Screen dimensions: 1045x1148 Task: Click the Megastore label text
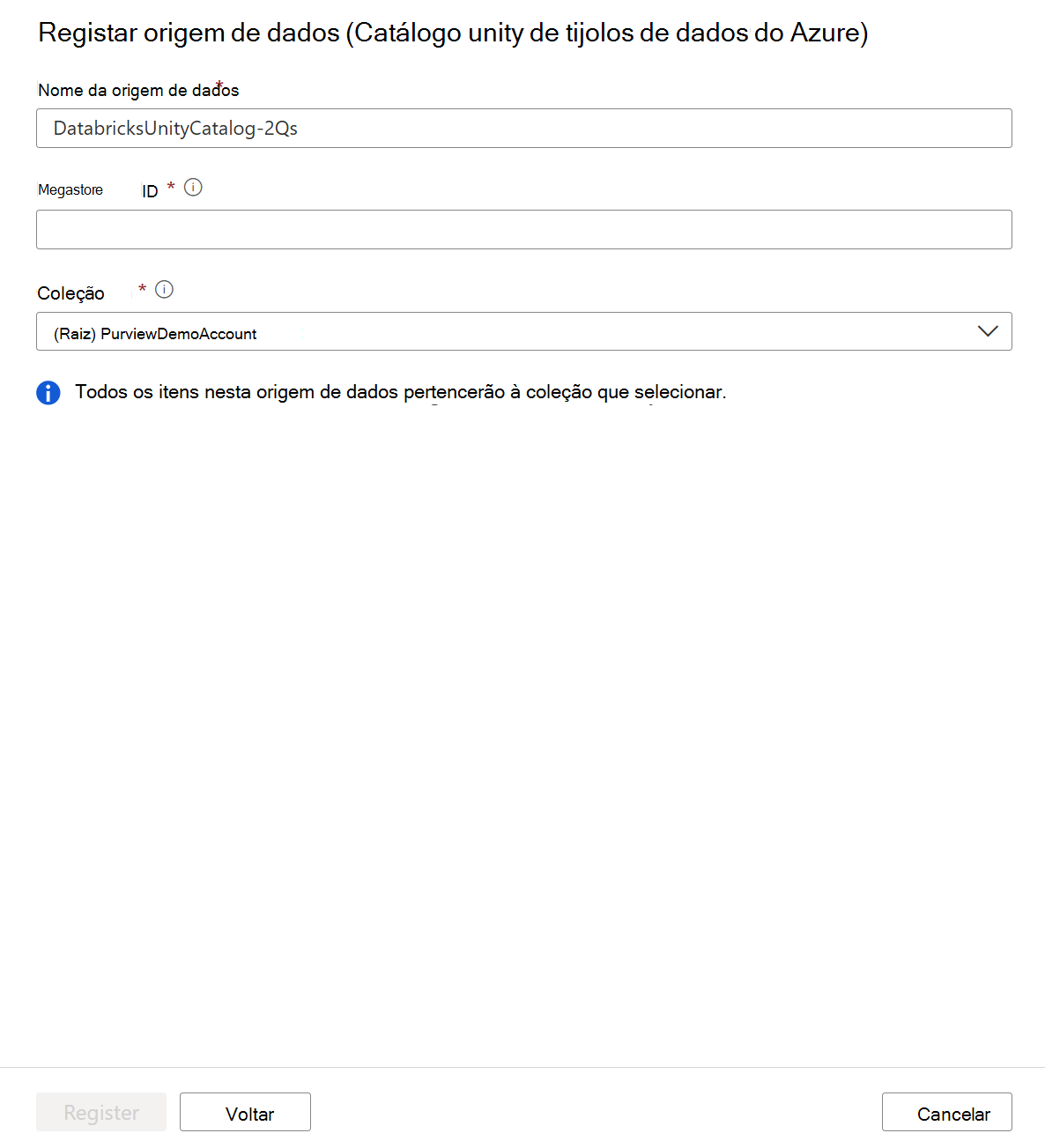[70, 189]
